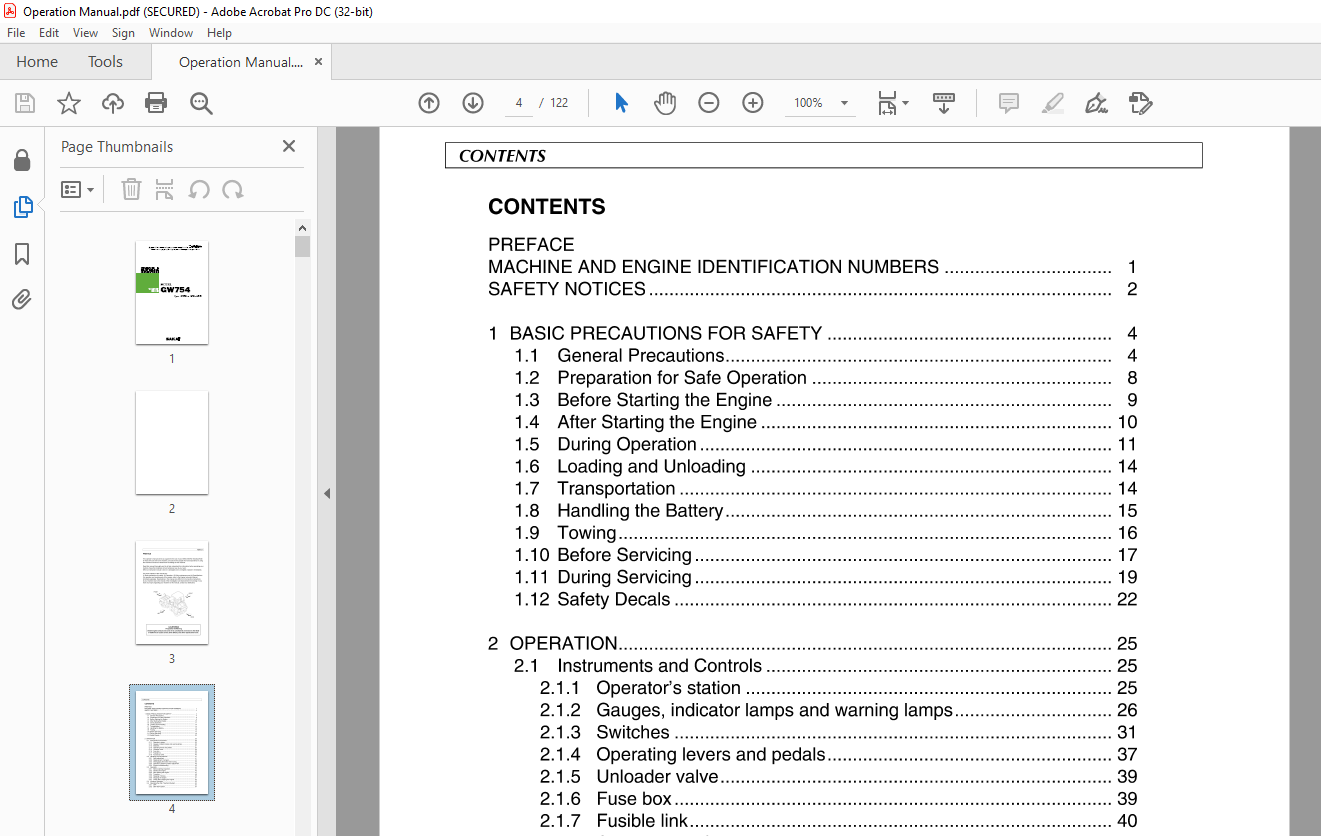The height and width of the screenshot is (836, 1321).
Task: Open fit page options dropdown arrow
Action: (x=905, y=103)
